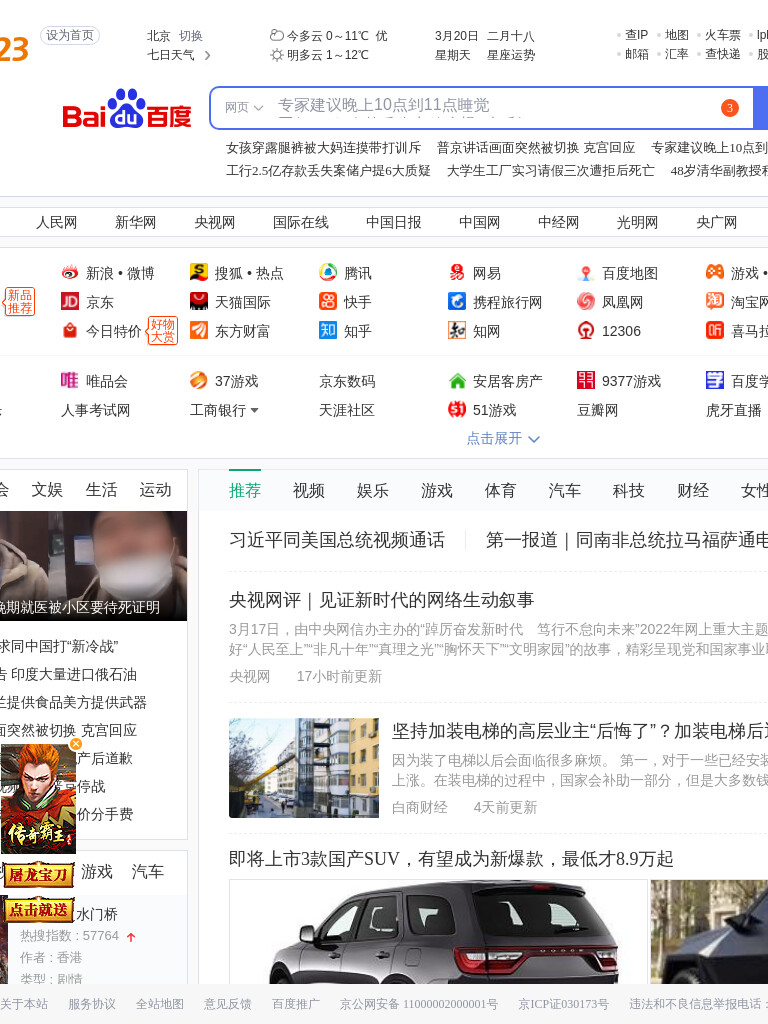Click the 37 Games icon
Image resolution: width=768 pixels, height=1024 pixels.
(199, 379)
